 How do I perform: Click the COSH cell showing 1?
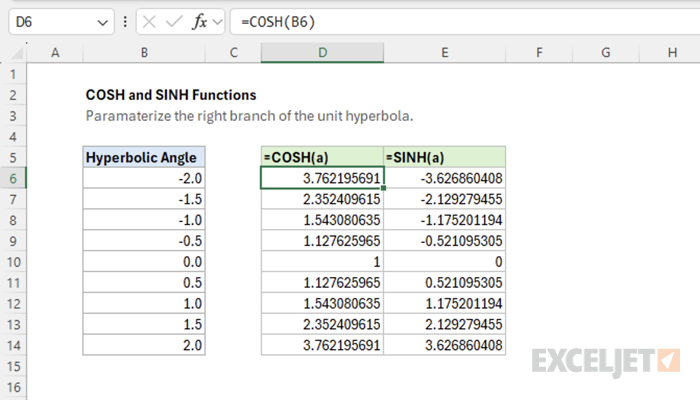(322, 262)
